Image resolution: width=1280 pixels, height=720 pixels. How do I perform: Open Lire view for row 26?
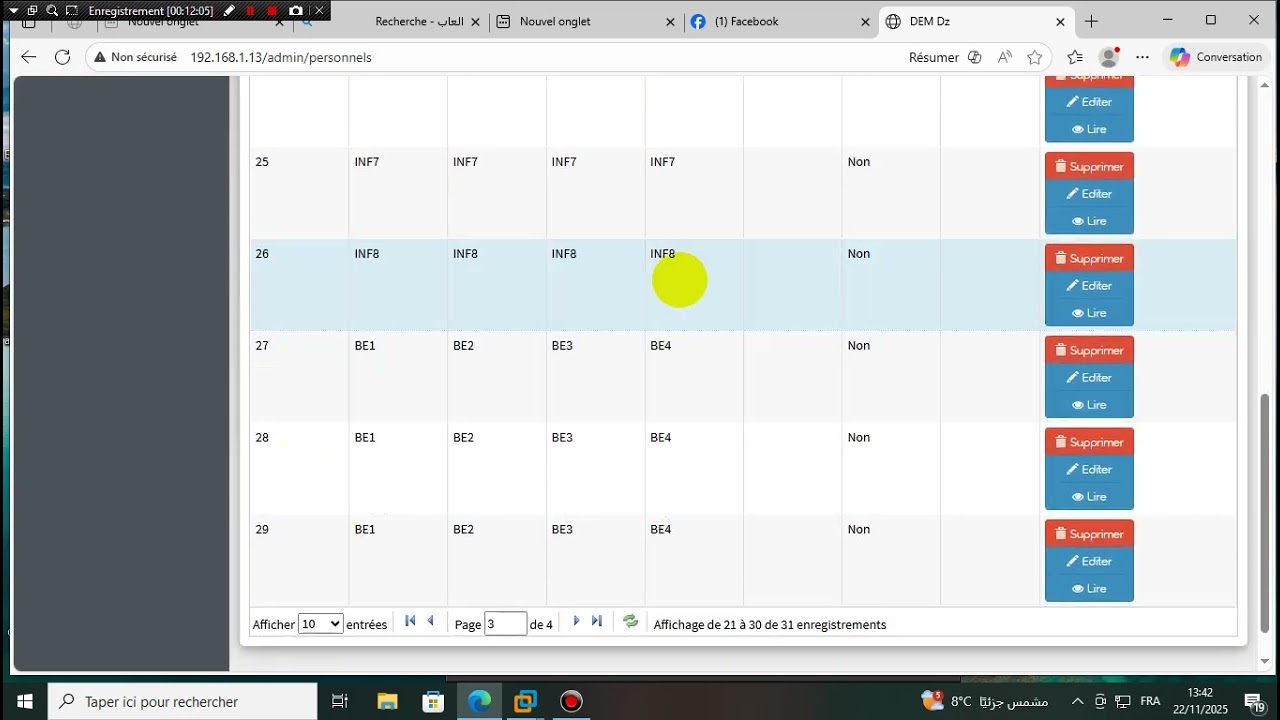[x=1089, y=313]
